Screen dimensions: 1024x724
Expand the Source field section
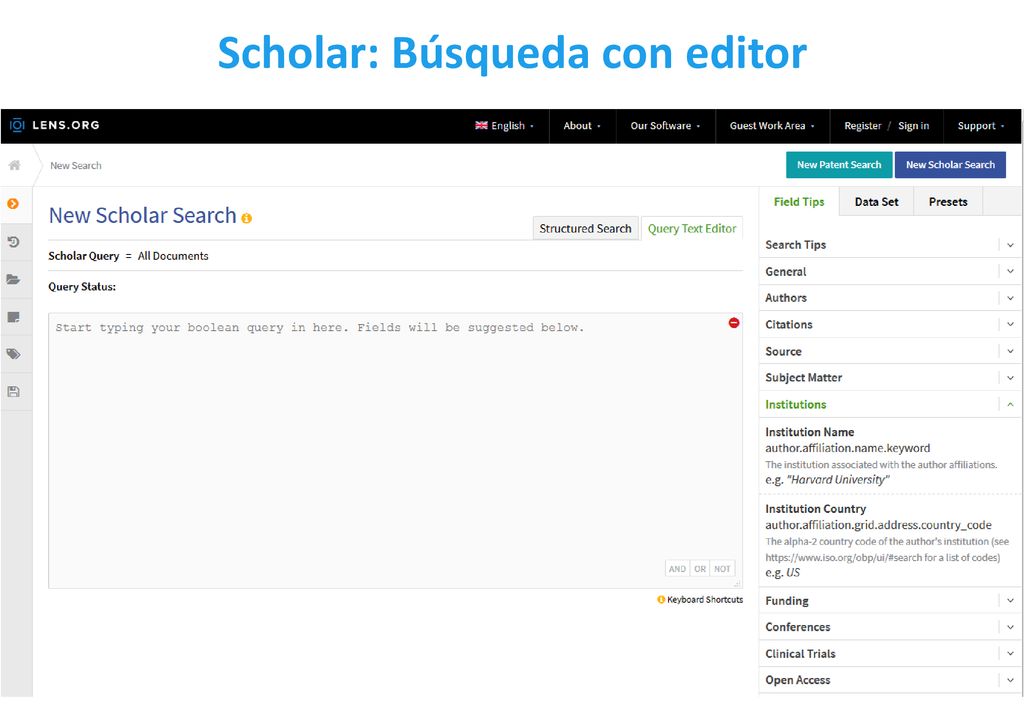(x=889, y=351)
